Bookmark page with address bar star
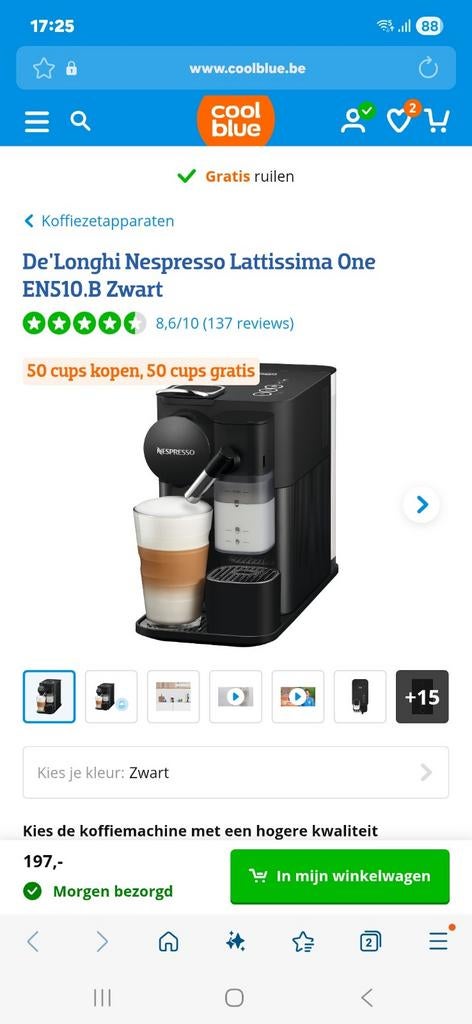This screenshot has width=472, height=1024. [44, 69]
